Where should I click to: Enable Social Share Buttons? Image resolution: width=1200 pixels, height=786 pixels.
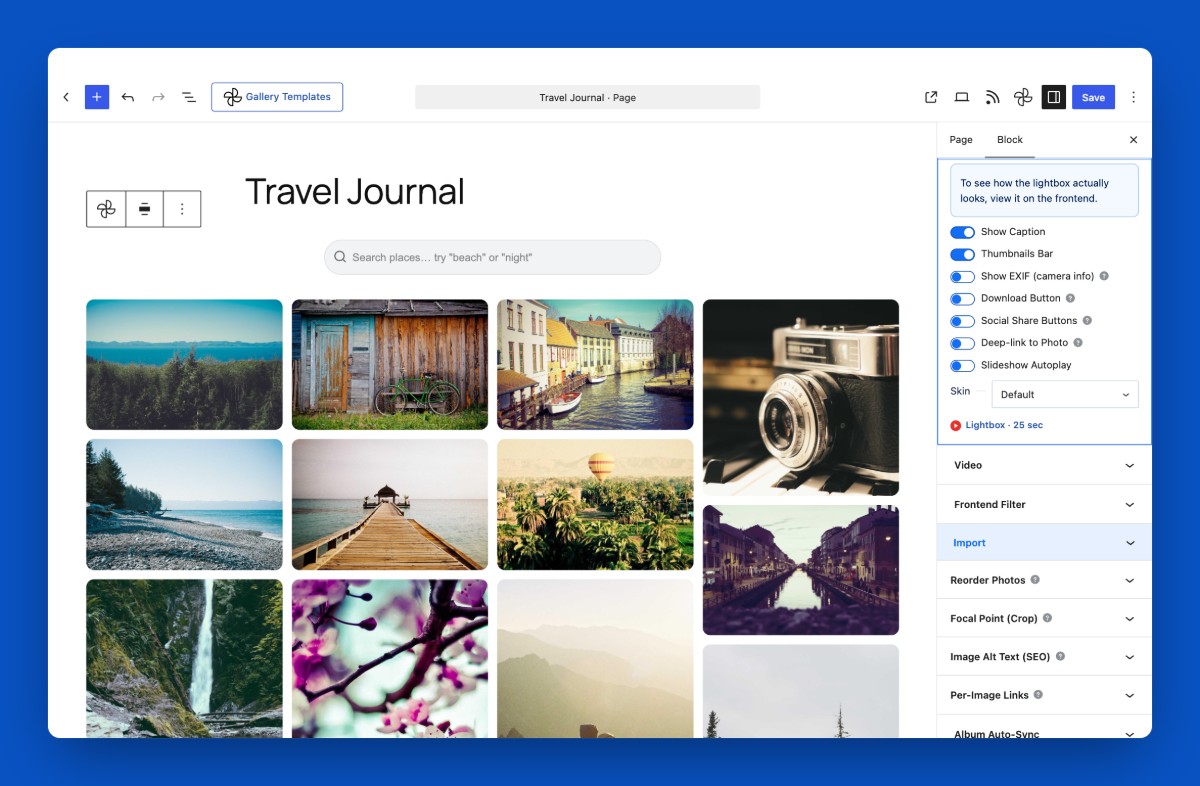pyautogui.click(x=962, y=321)
